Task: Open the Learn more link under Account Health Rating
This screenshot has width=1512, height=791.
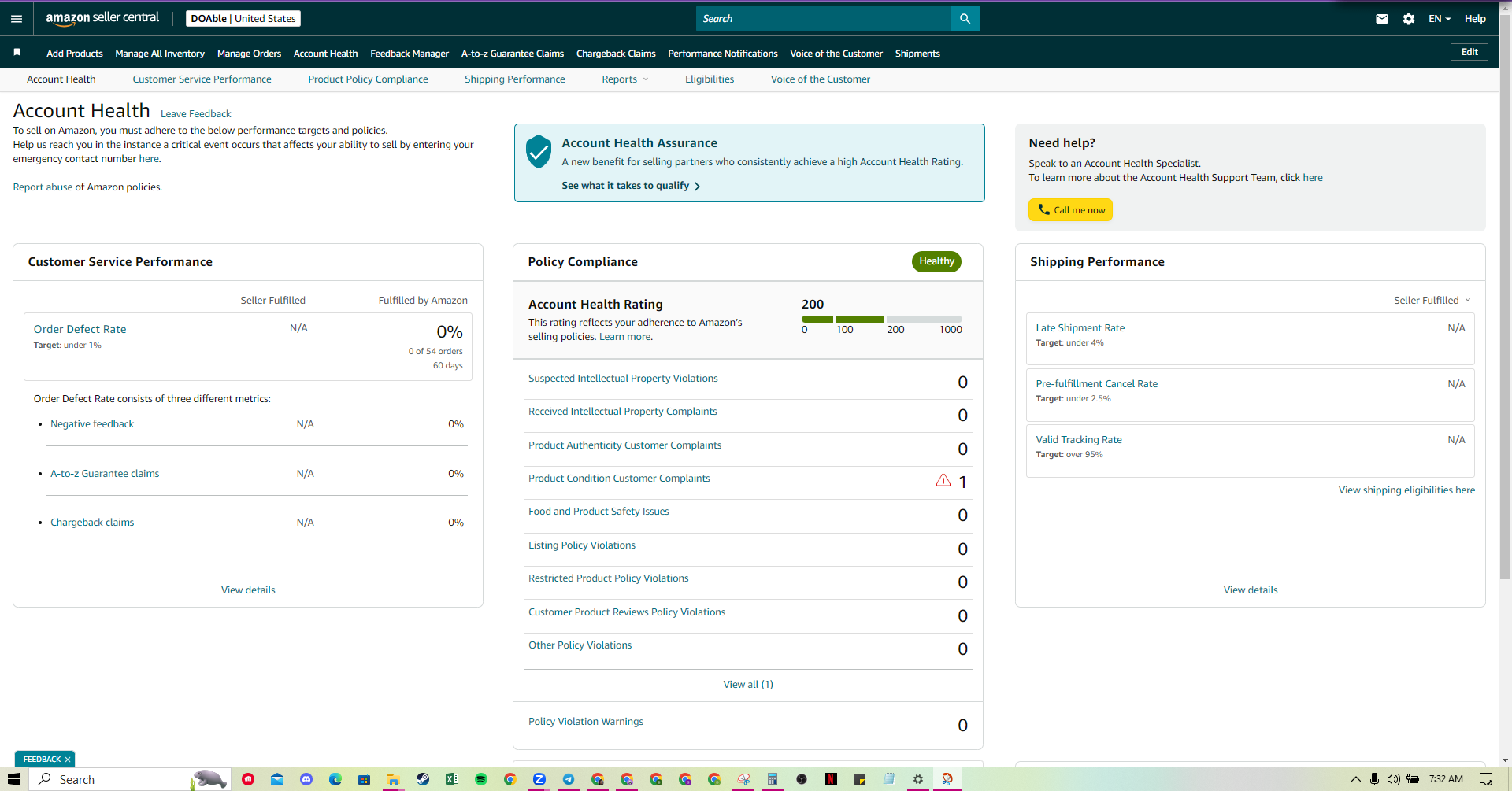Action: [625, 337]
